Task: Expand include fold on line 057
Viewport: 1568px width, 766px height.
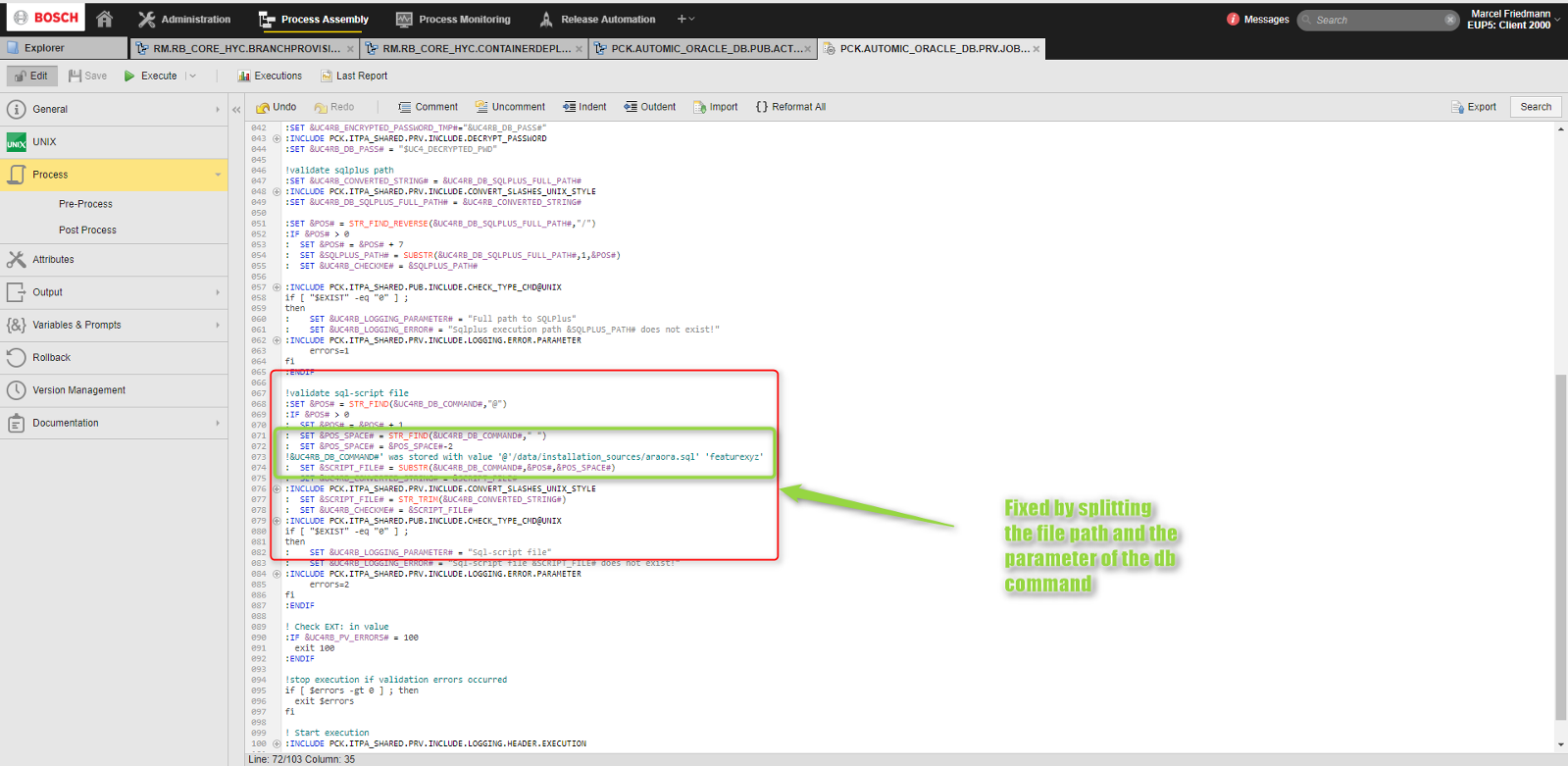Action: coord(277,287)
